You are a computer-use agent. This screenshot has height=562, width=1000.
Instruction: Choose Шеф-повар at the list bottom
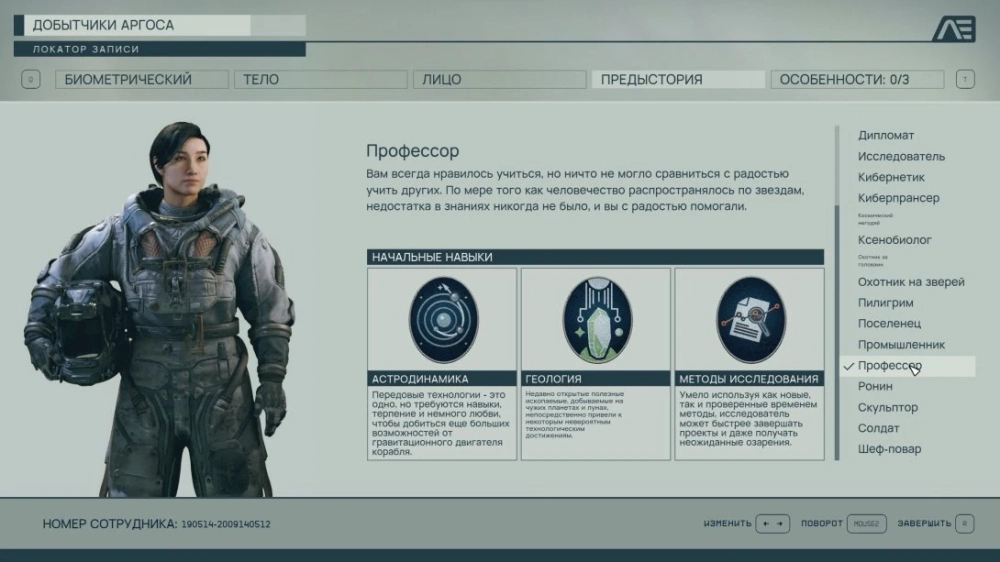pyautogui.click(x=889, y=449)
